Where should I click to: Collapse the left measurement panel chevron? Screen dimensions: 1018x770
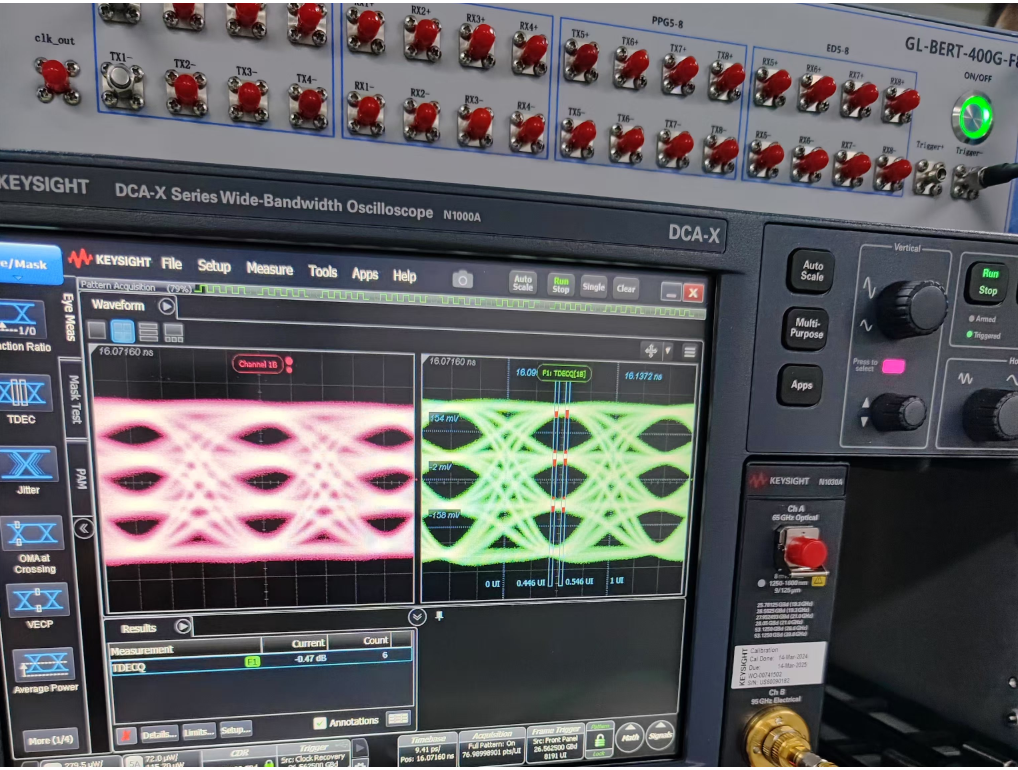pos(84,528)
